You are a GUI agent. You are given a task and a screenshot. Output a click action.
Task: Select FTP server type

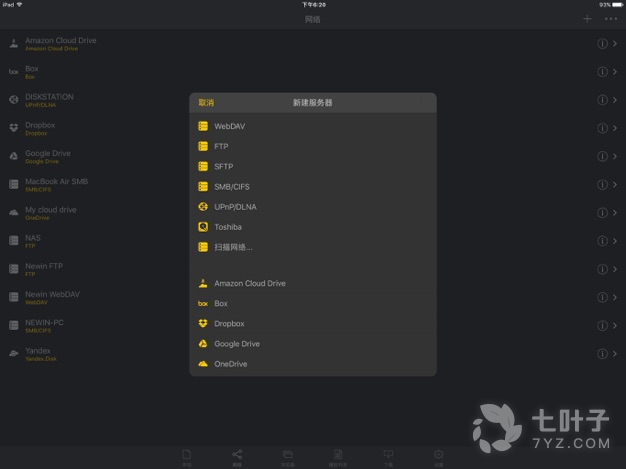(313, 146)
